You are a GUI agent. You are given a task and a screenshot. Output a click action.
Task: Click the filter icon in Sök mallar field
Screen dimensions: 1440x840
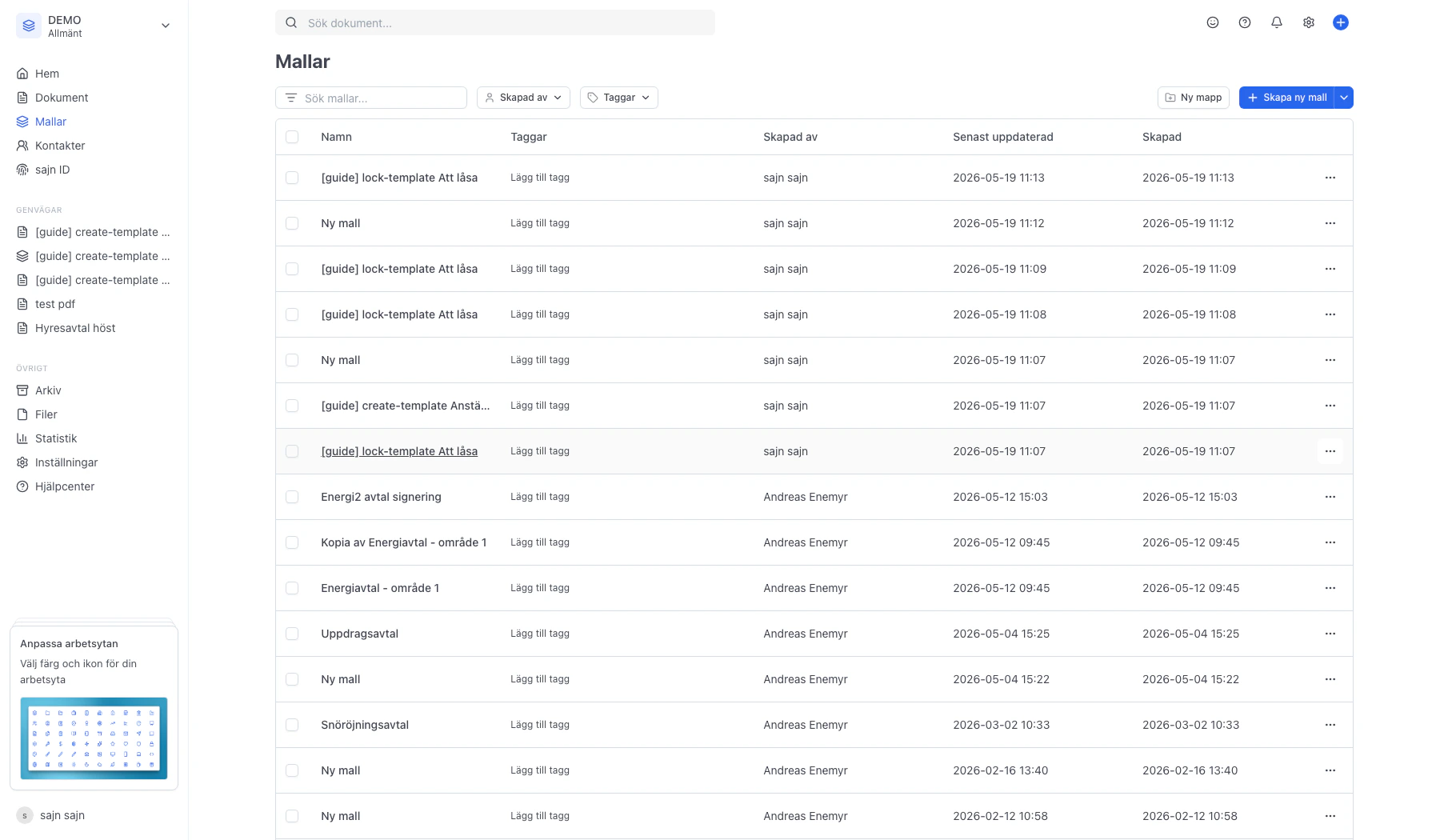291,98
